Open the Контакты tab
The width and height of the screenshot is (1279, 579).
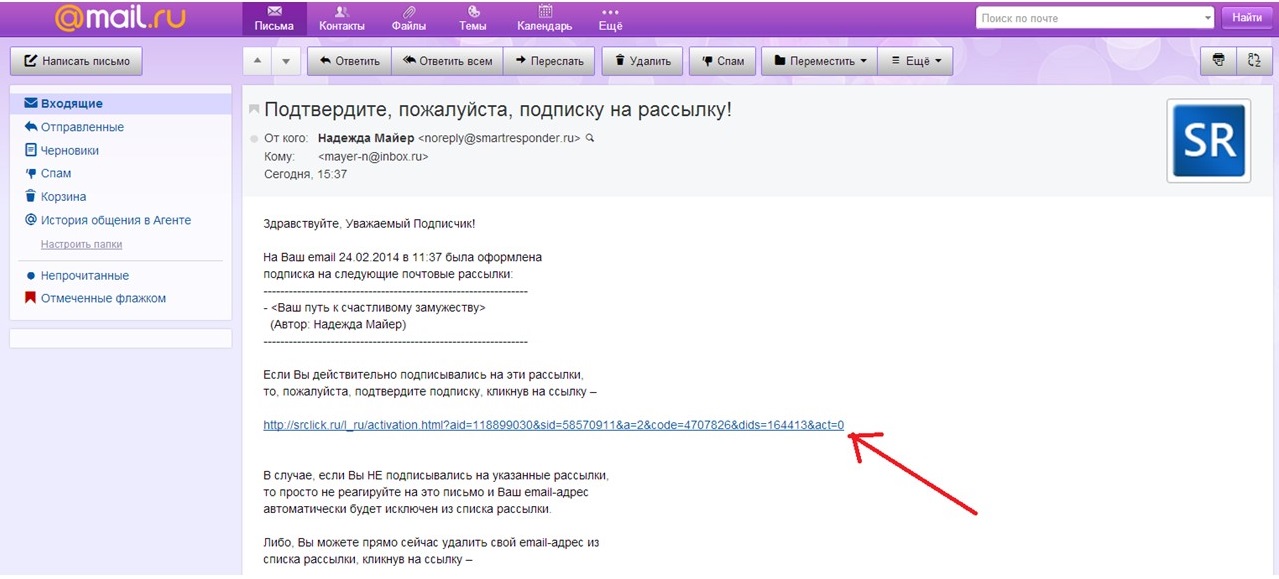342,18
